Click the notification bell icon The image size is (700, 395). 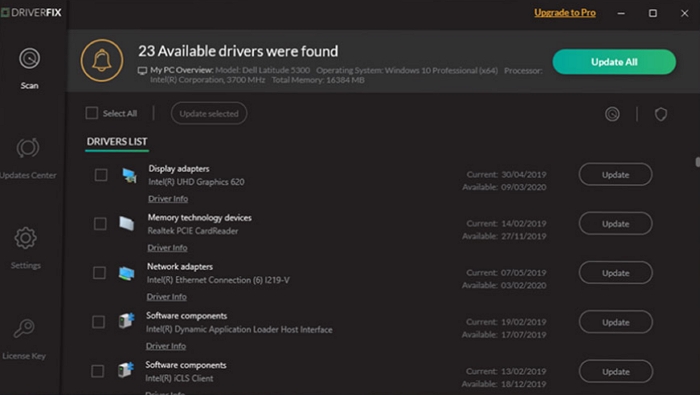(x=102, y=61)
